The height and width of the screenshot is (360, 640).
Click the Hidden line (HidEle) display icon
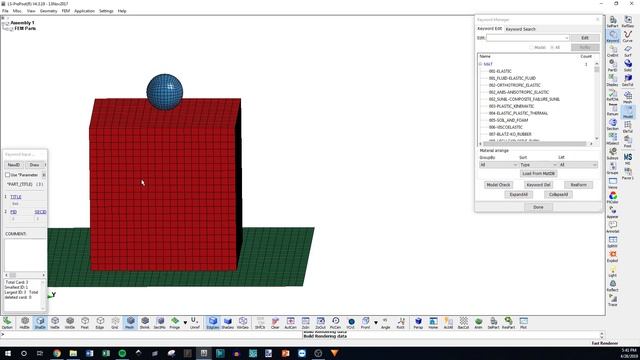click(x=25, y=322)
